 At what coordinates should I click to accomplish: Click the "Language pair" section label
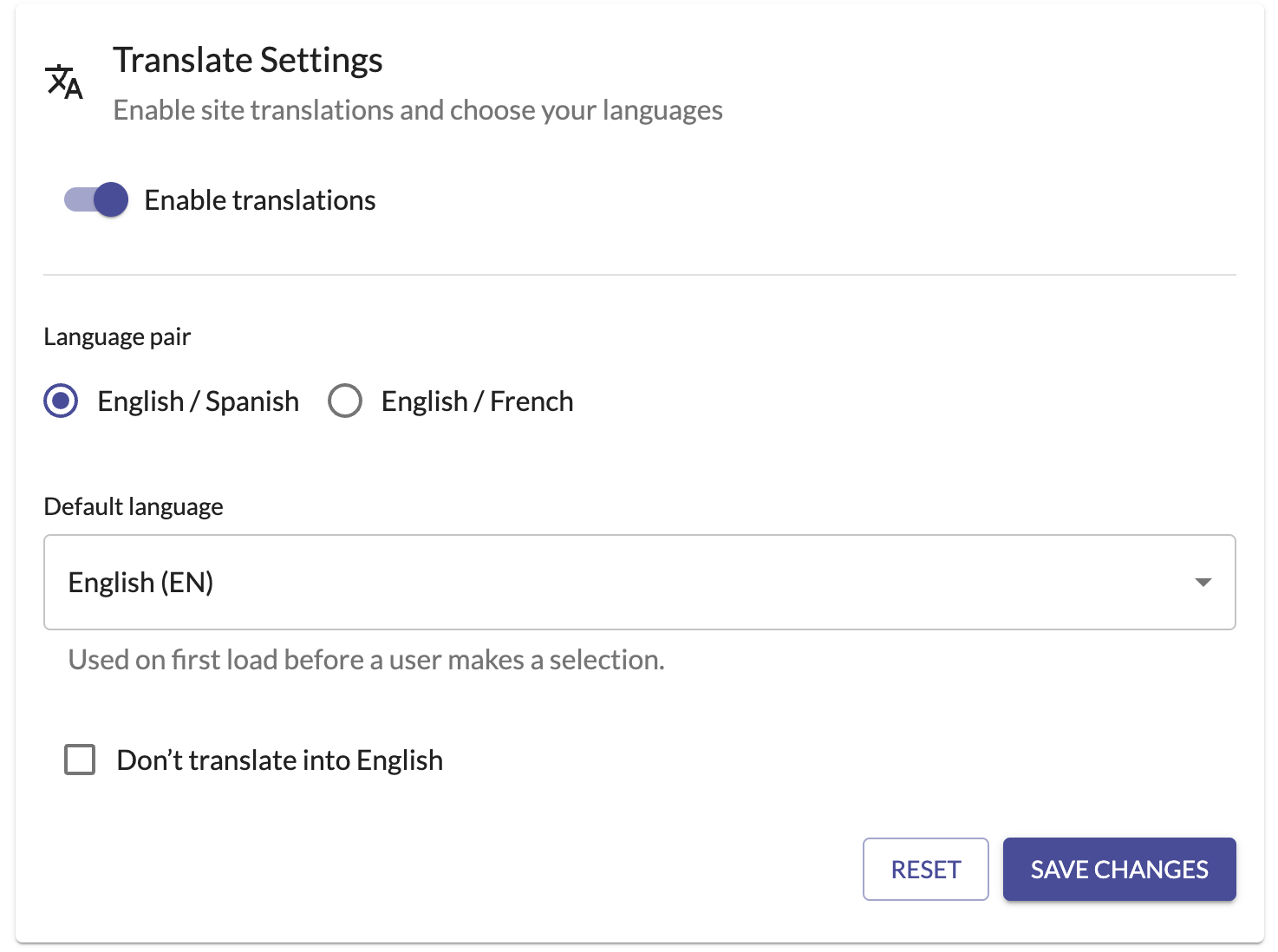tap(117, 336)
